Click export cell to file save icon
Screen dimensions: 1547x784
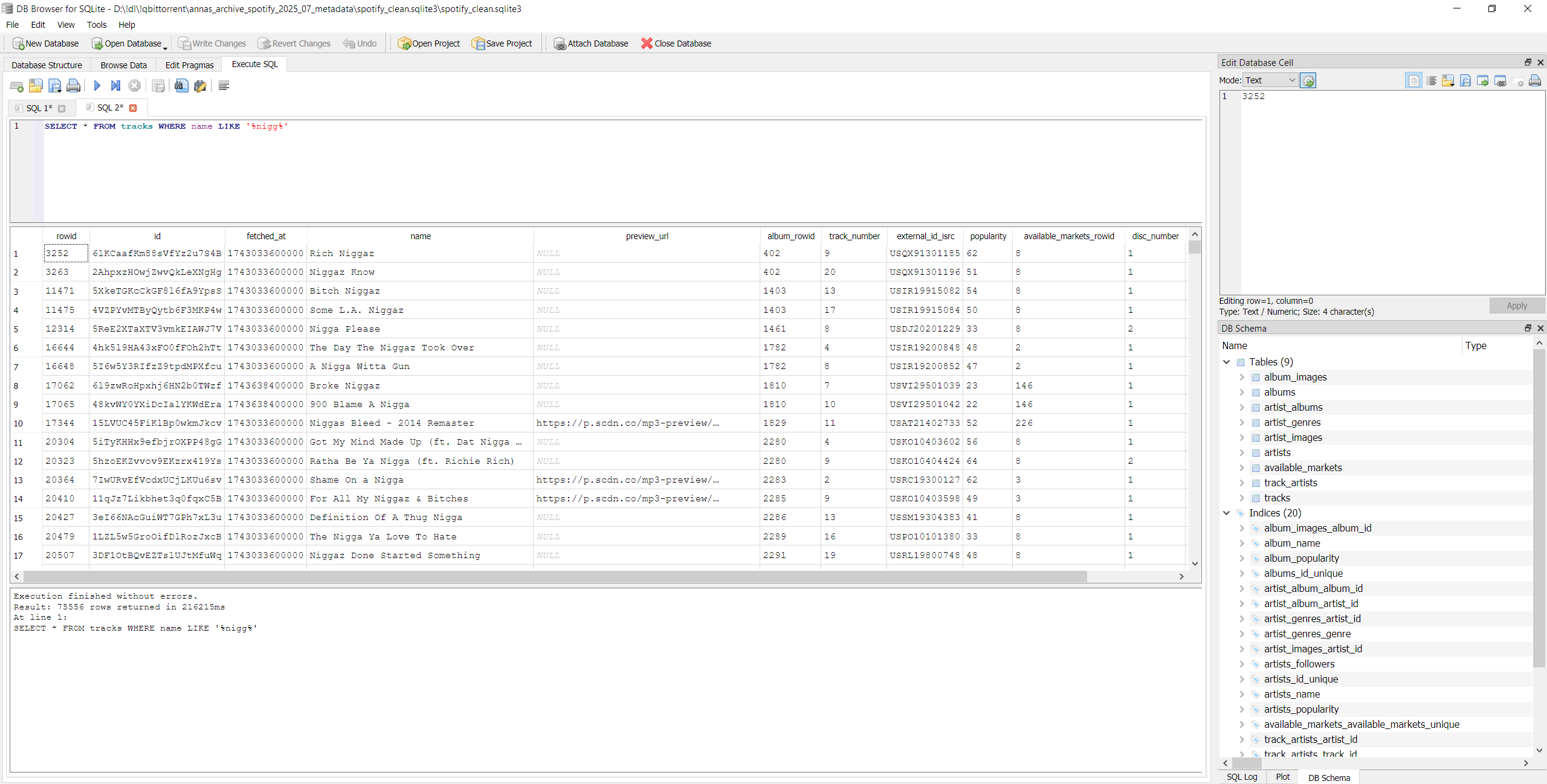[1465, 80]
